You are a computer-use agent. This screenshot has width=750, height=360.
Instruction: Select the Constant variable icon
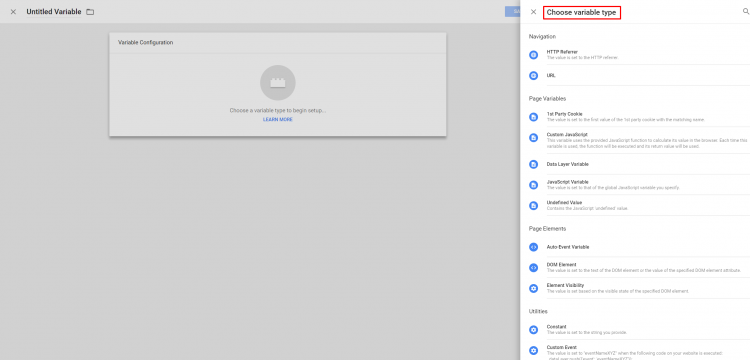click(x=533, y=329)
